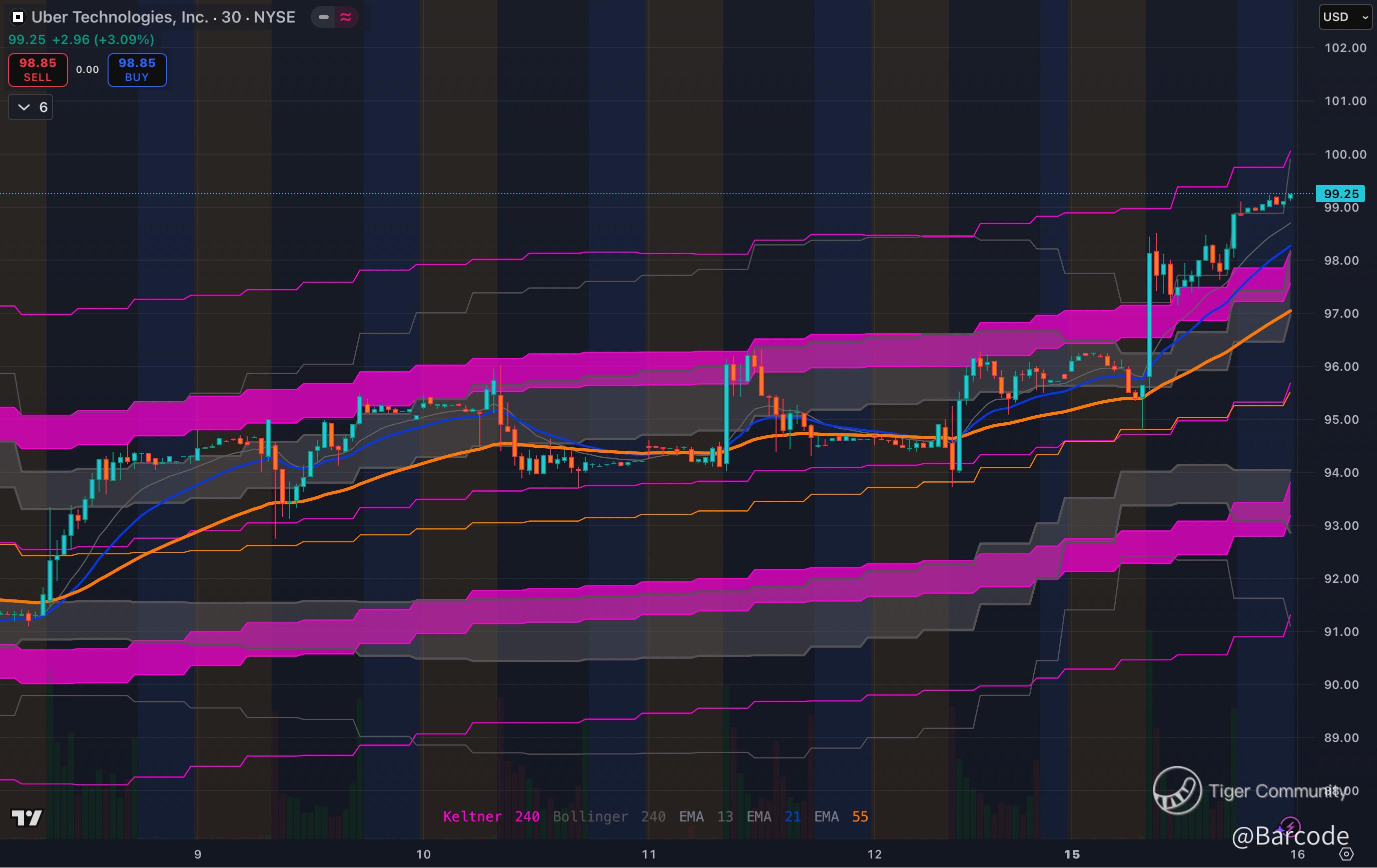The height and width of the screenshot is (868, 1377).
Task: Click the date 15 on time axis
Action: click(1072, 854)
